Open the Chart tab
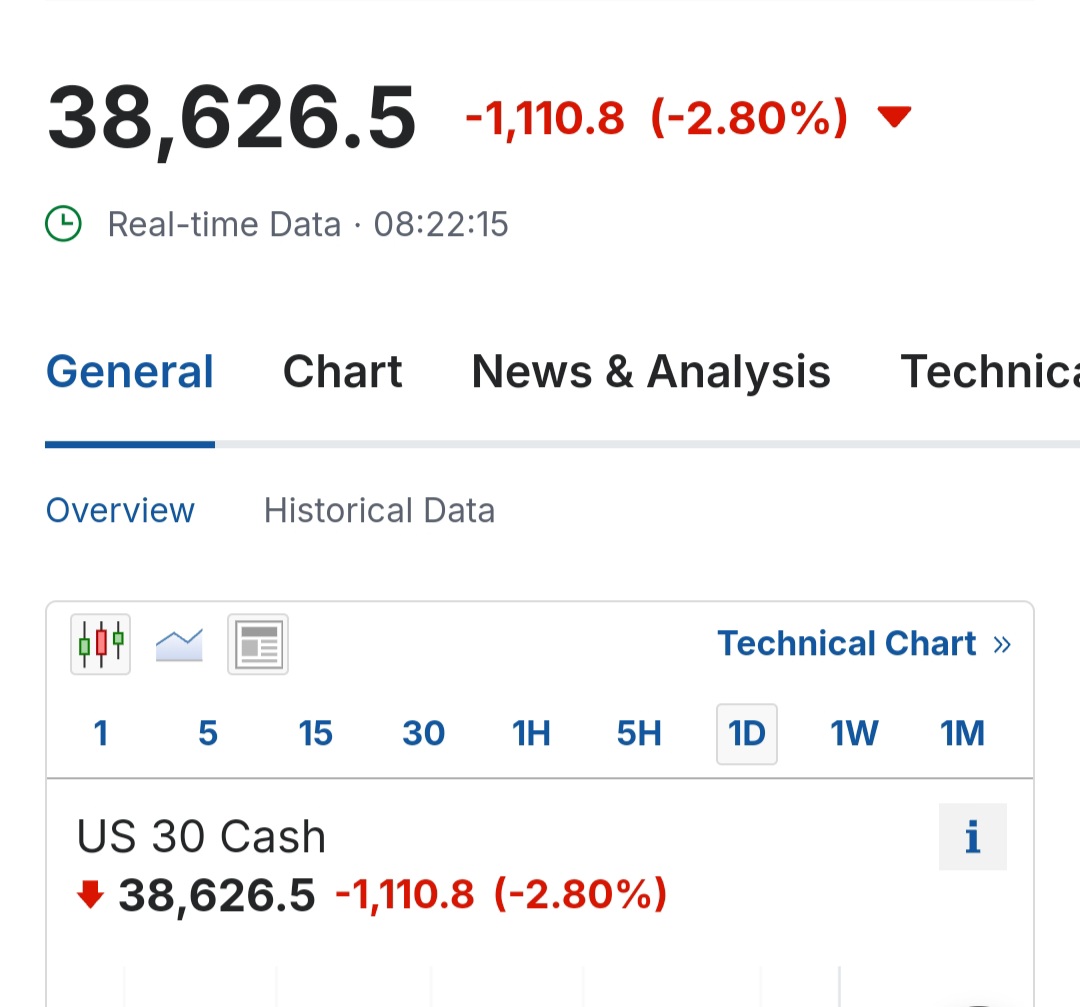Screen dimensions: 1080x1007 pyautogui.click(x=342, y=372)
